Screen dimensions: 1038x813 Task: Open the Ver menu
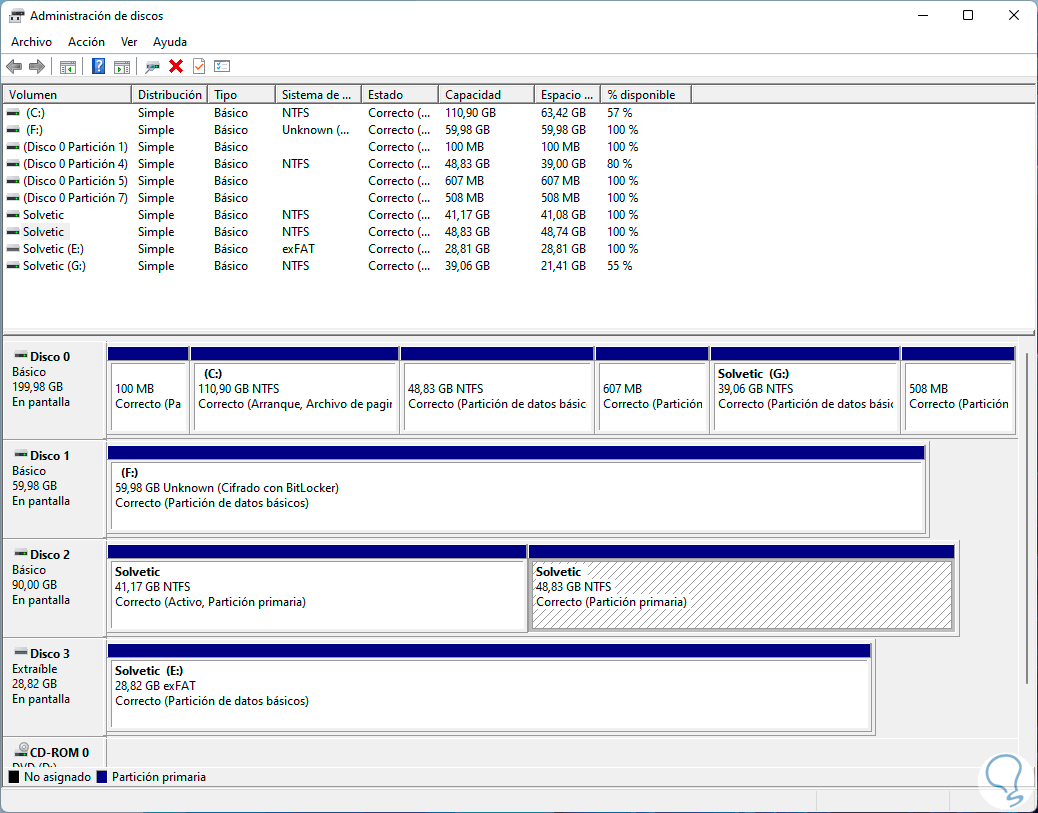click(x=128, y=42)
